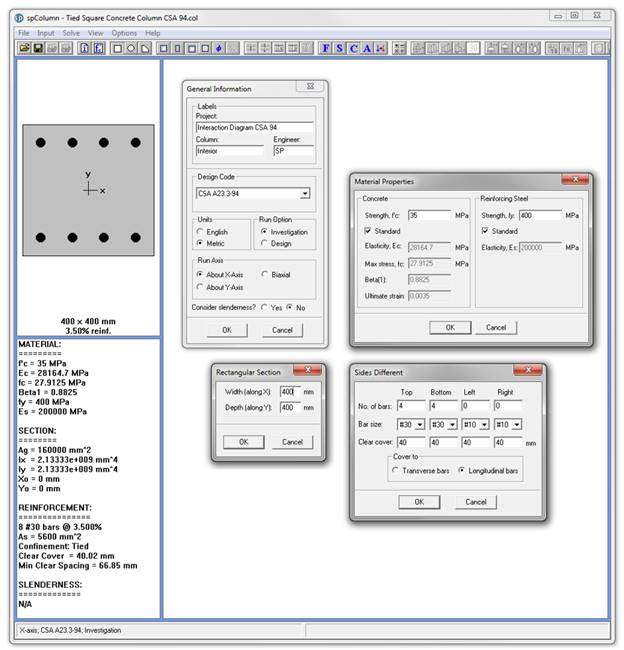Open the Left bar size dropdown

(x=484, y=424)
